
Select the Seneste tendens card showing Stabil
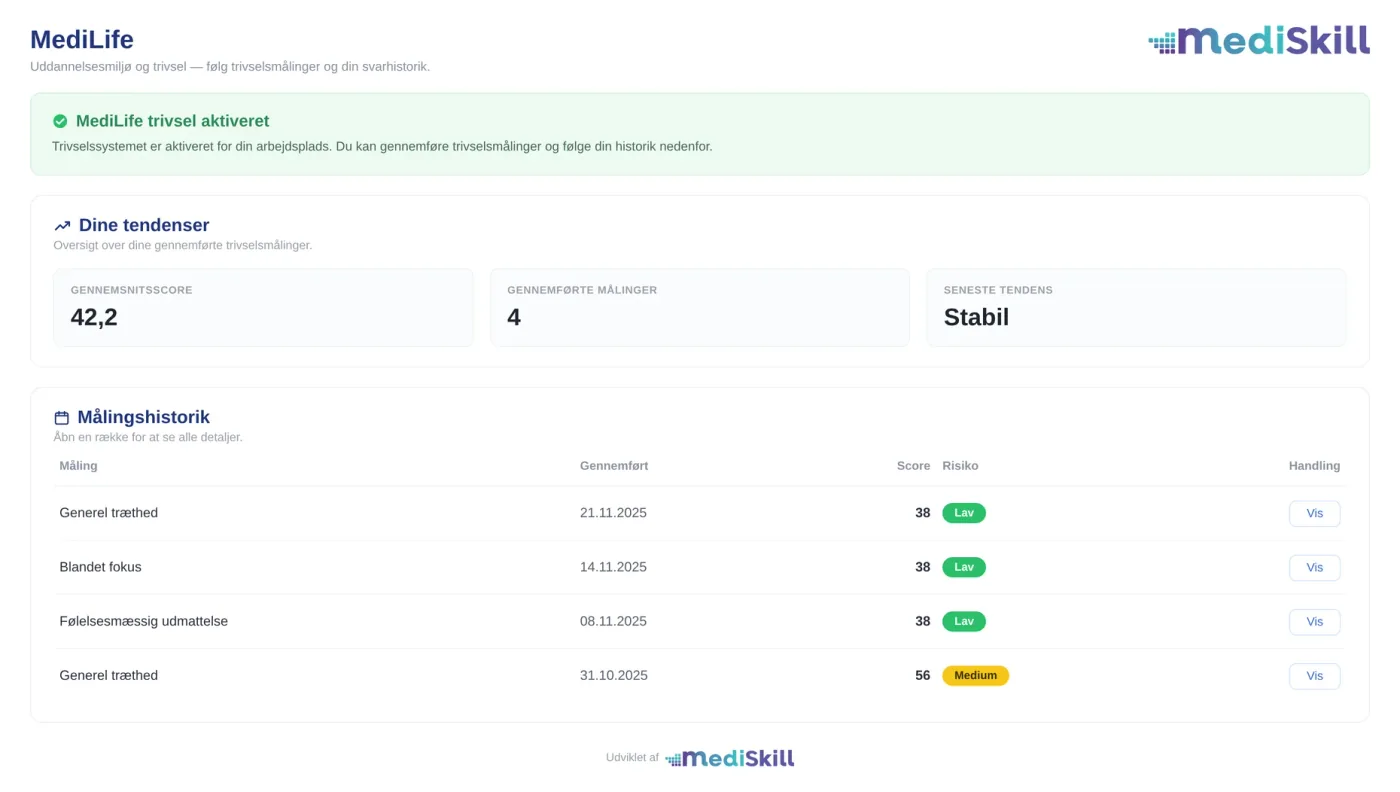point(1136,307)
